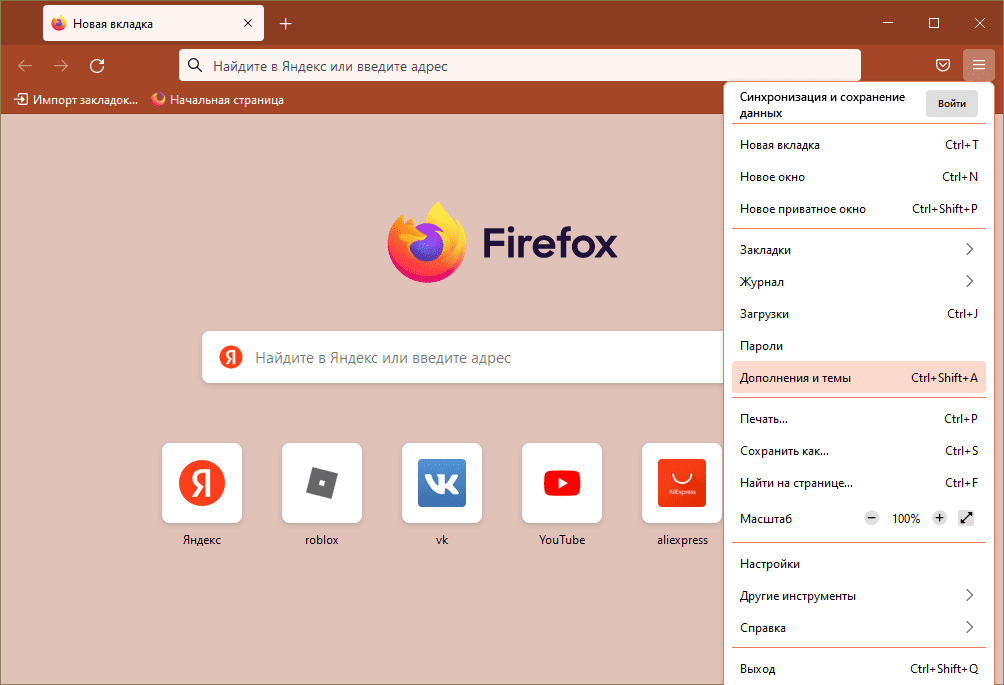Select Новая вкладка in the menu
Screen dimensions: 1004x685
[859, 145]
